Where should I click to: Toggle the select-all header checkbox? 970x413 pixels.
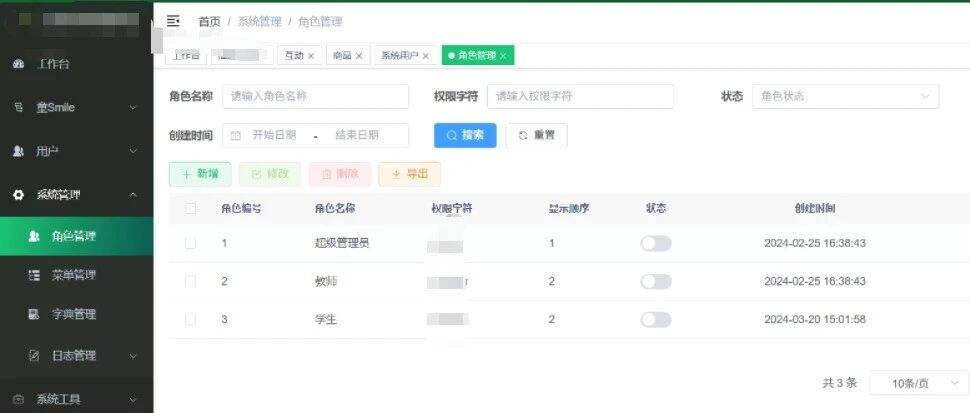(191, 208)
